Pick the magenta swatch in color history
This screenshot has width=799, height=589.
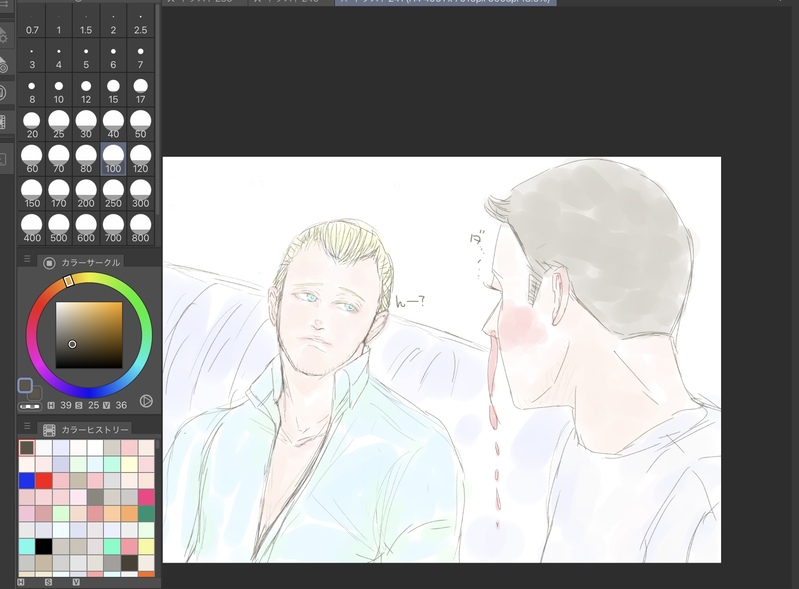(x=146, y=497)
